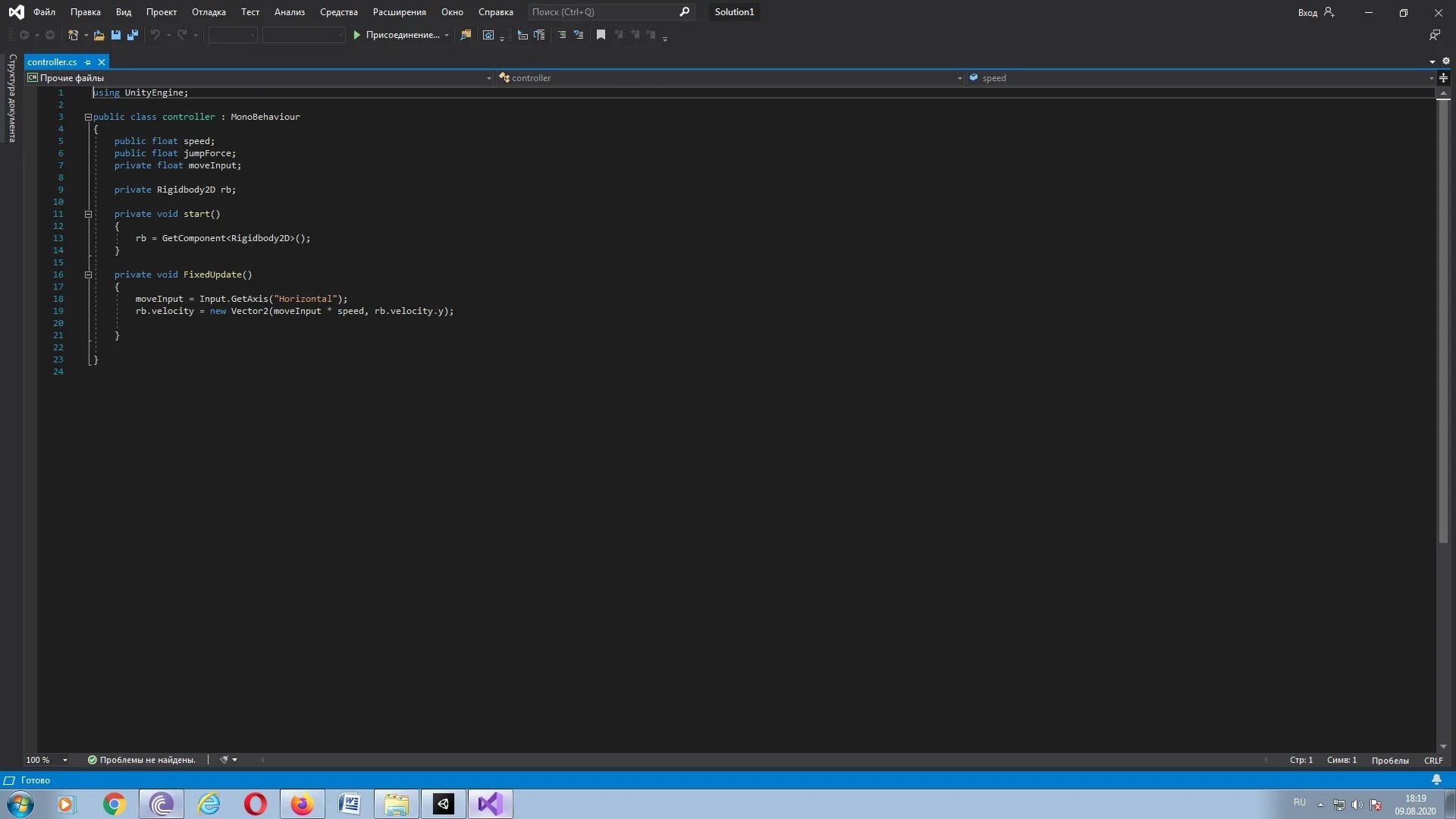This screenshot has width=1456, height=819.
Task: Click the comment out selected lines icon
Action: coord(562,35)
